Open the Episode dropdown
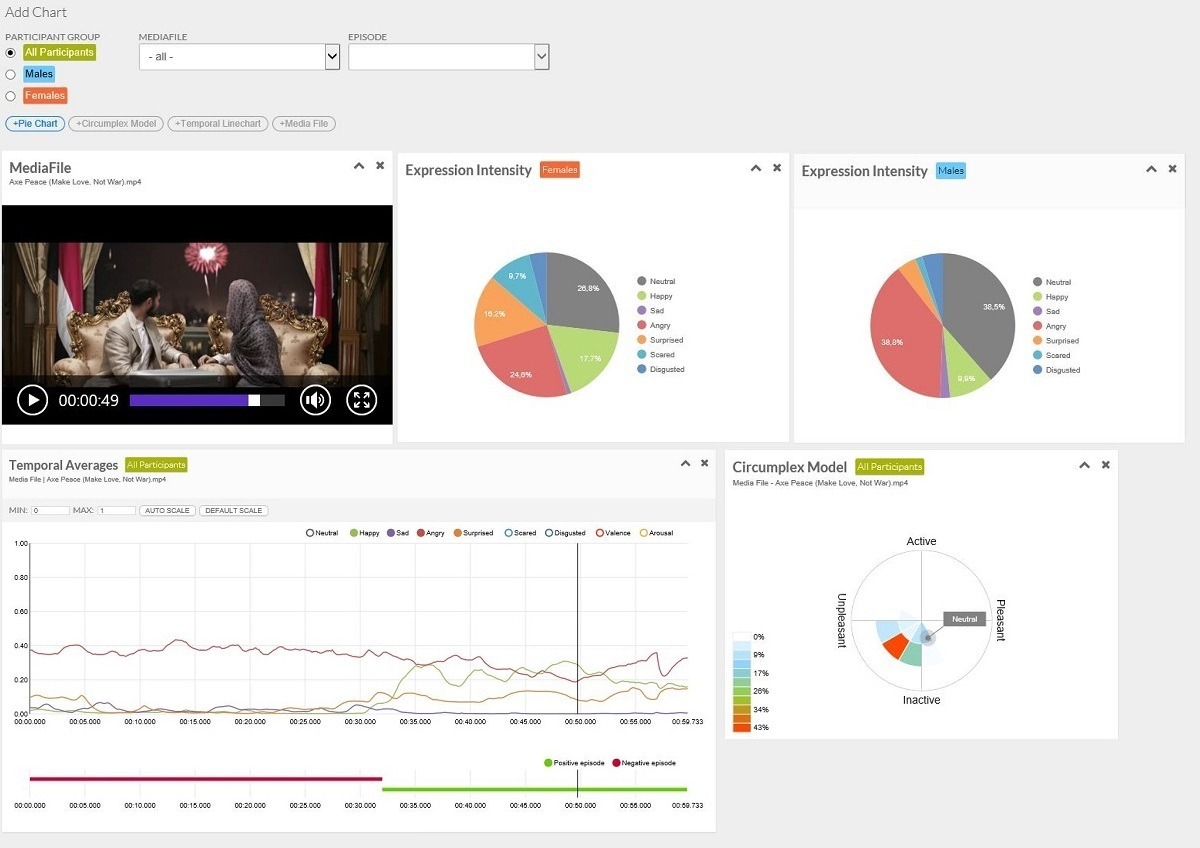Screen dimensions: 1200x848 [x=448, y=57]
